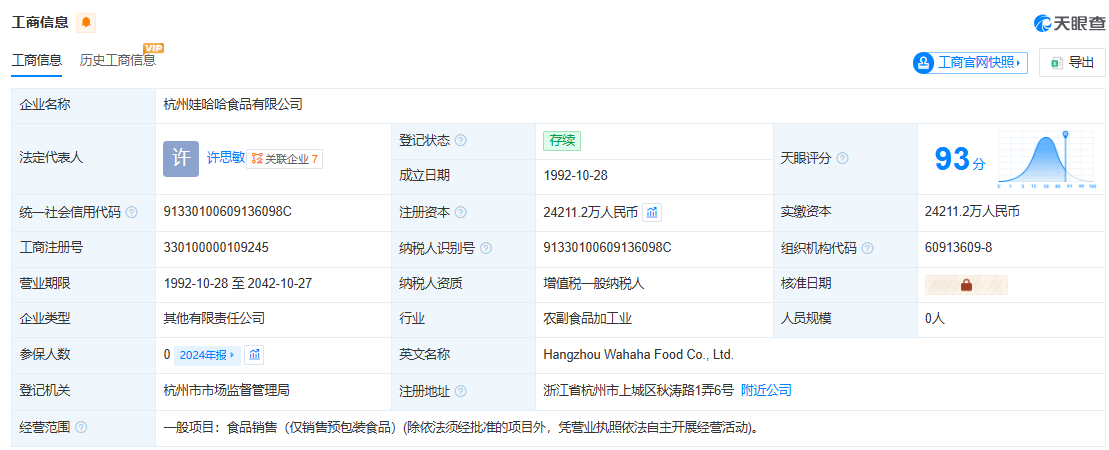The height and width of the screenshot is (450, 1109).
Task: Click the 实缴资本 value 24211.2万人民币
Action: point(972,212)
